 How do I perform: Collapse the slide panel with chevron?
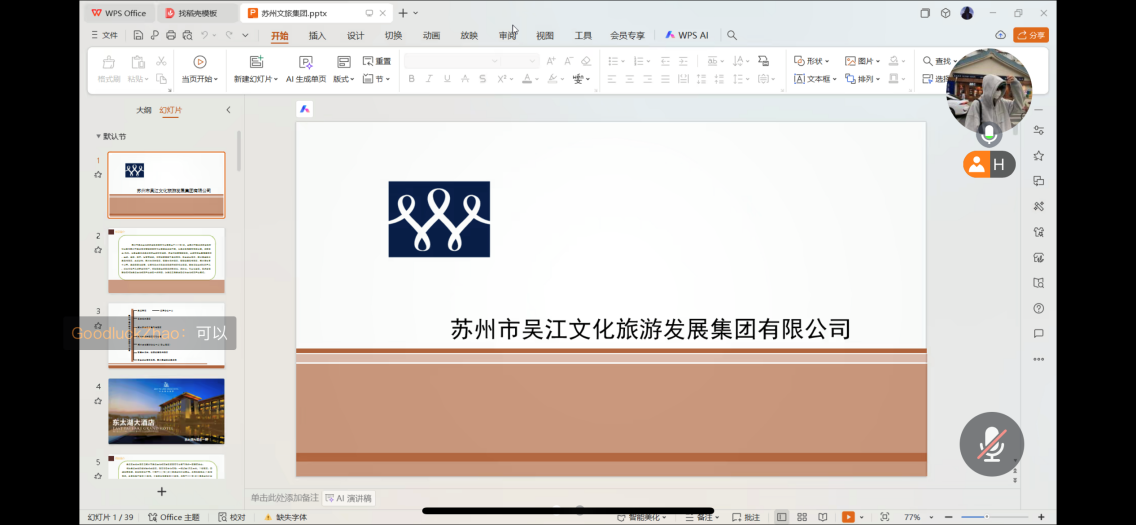[228, 110]
